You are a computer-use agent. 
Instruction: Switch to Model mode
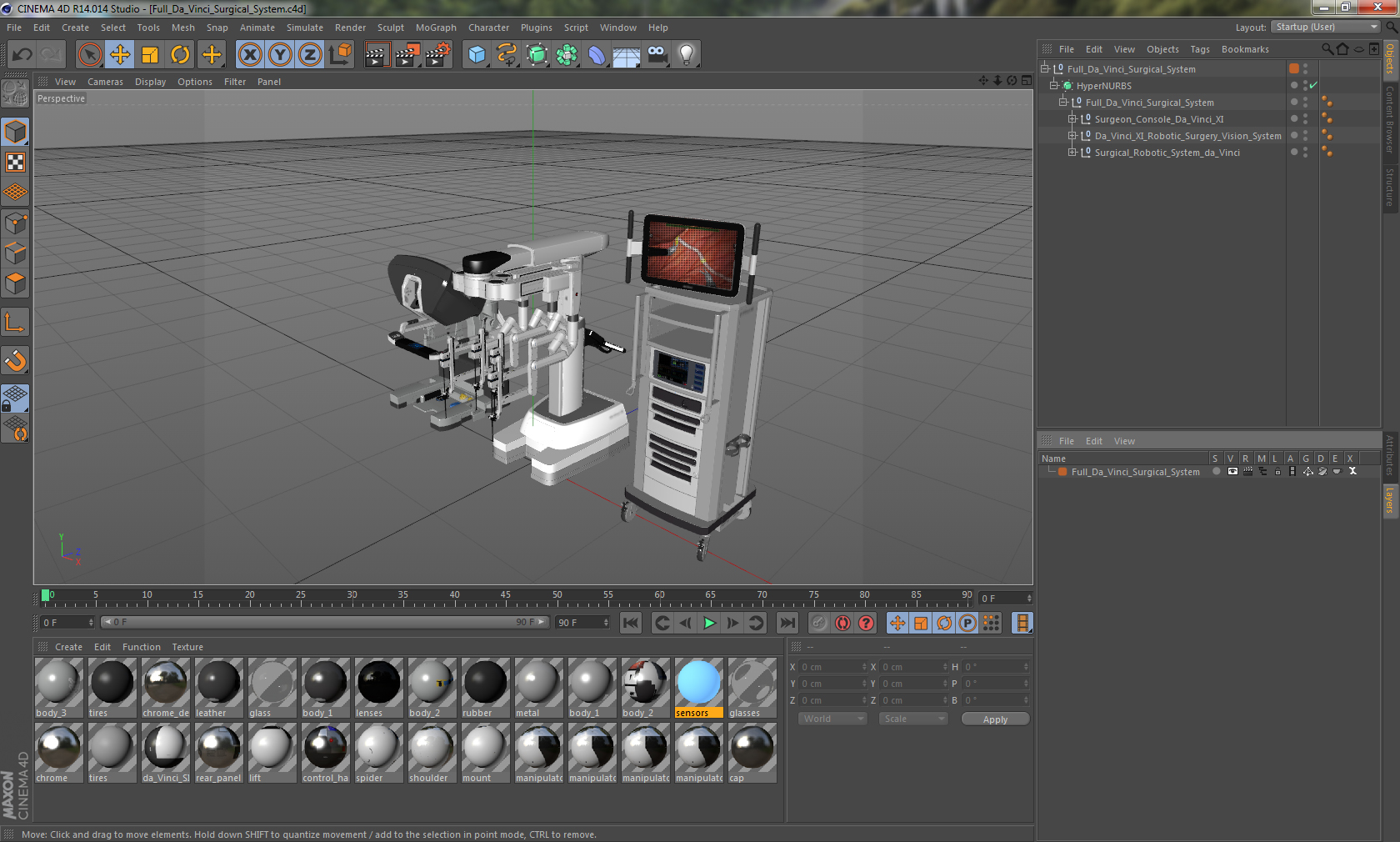pyautogui.click(x=15, y=132)
